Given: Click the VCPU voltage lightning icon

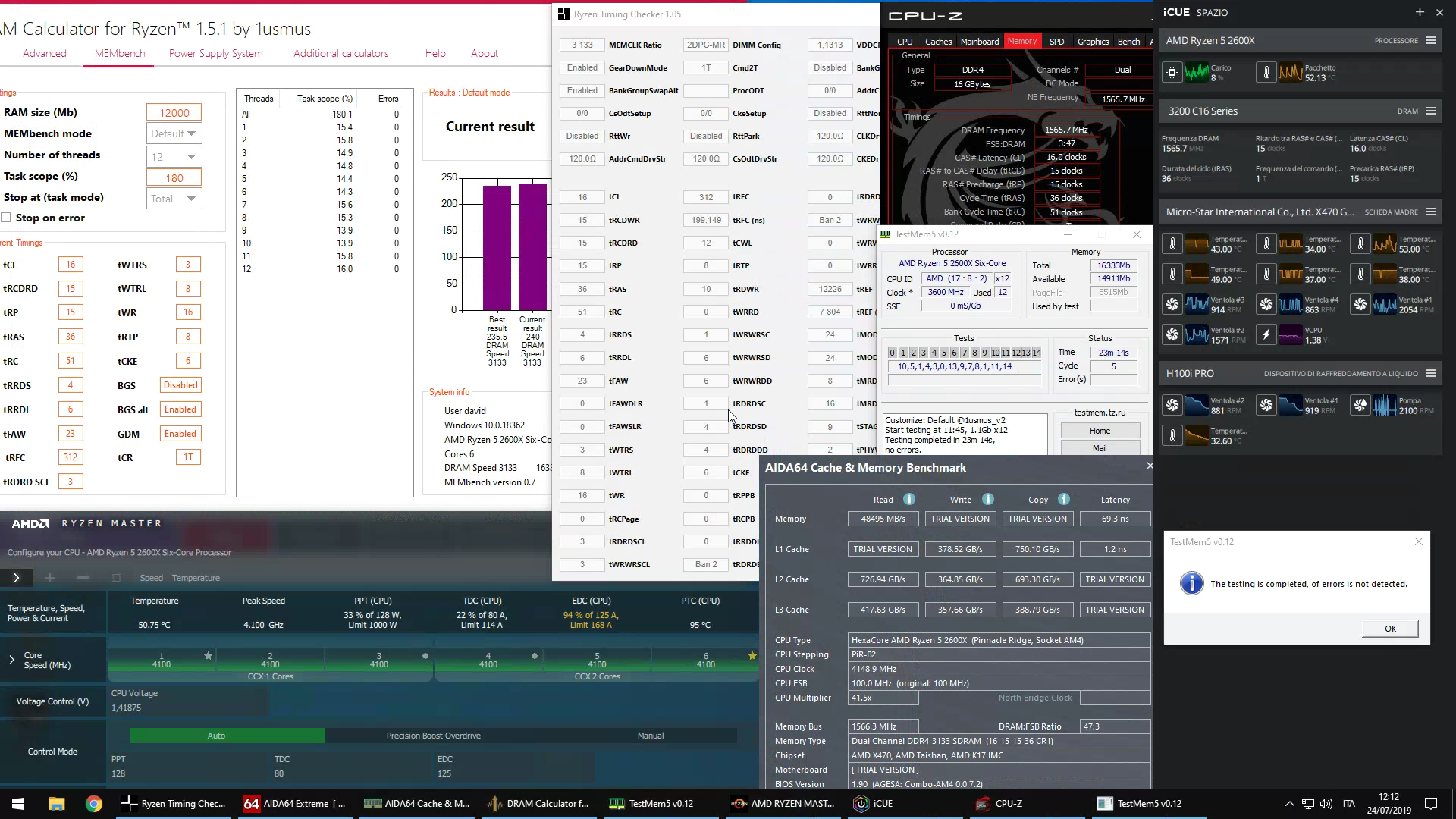Looking at the screenshot, I should tap(1266, 335).
